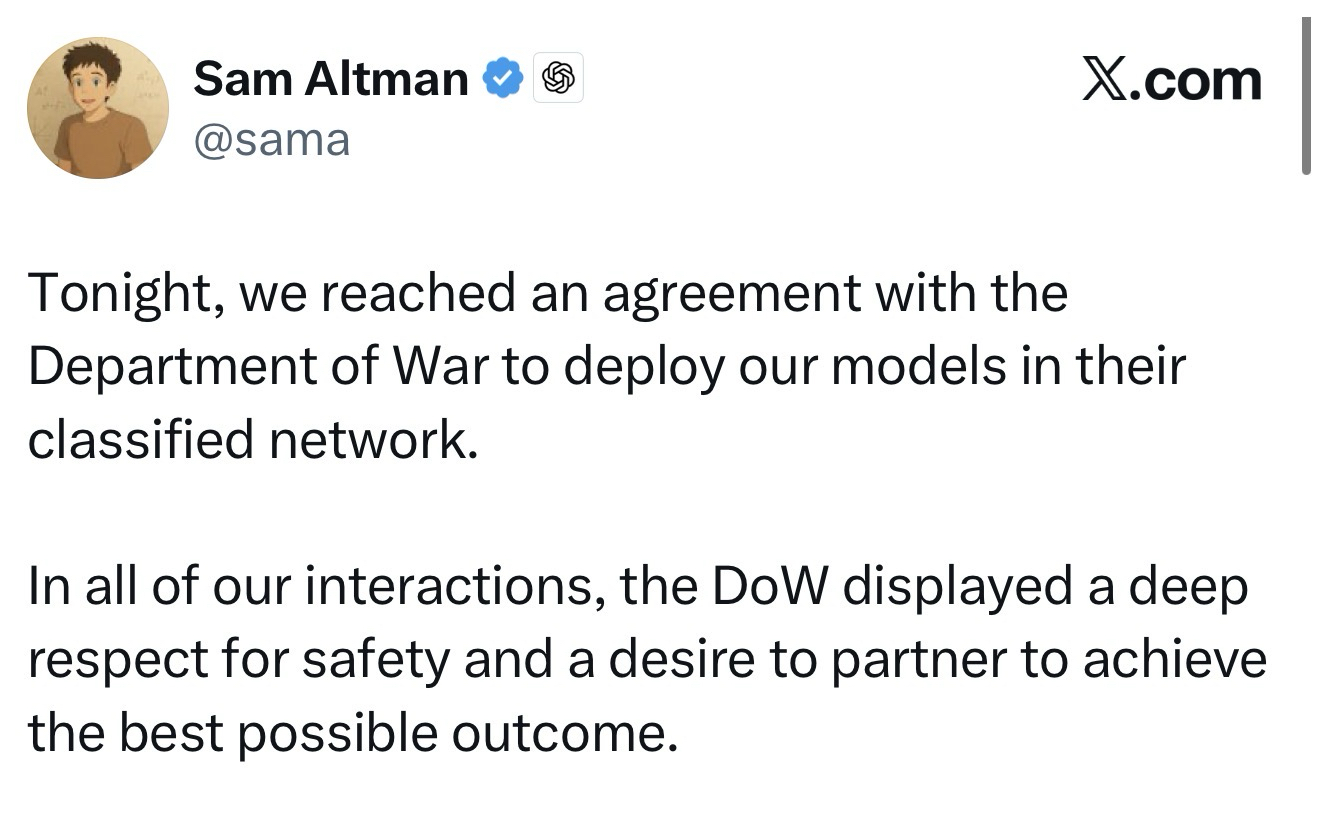
Task: Open Sam Altman's profile avatar picture
Action: click(x=98, y=108)
